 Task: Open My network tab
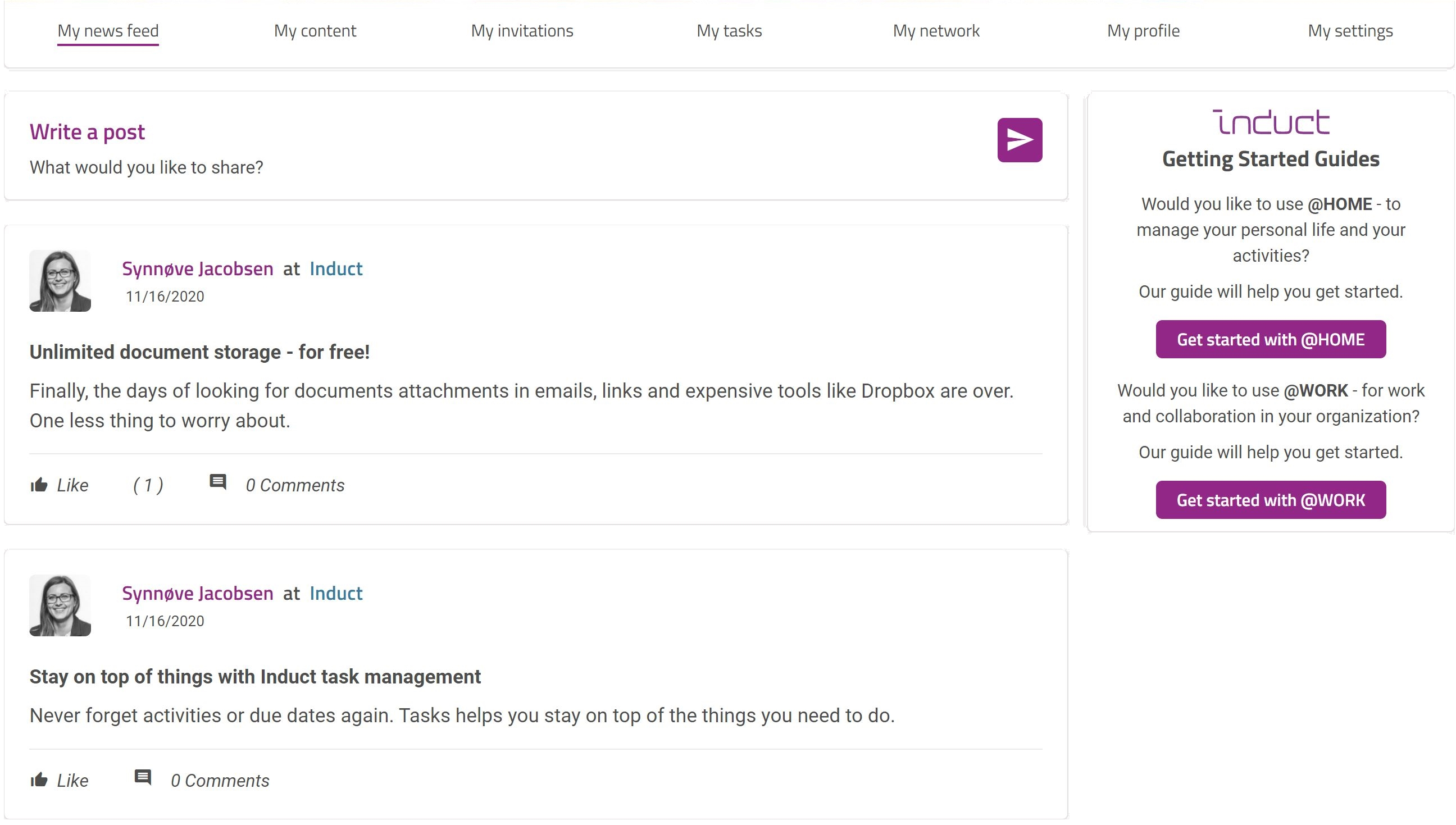coord(936,30)
